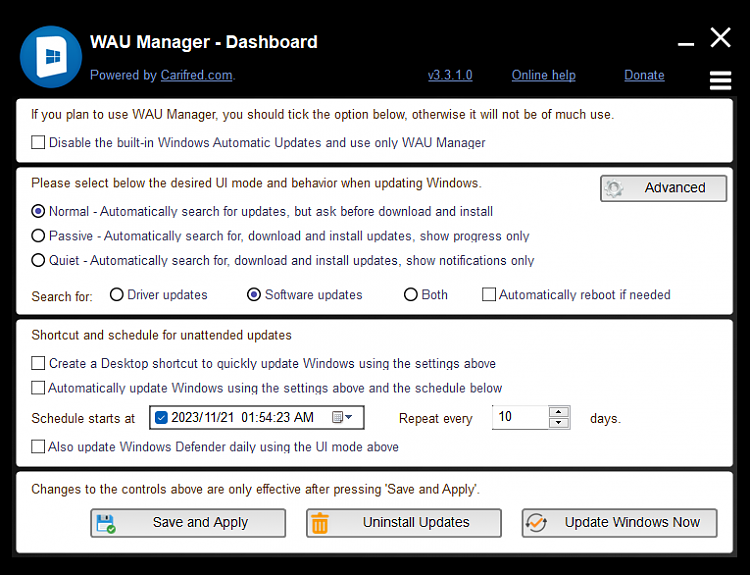Viewport: 750px width, 575px height.
Task: Open the Carifred.com link
Action: pyautogui.click(x=197, y=76)
